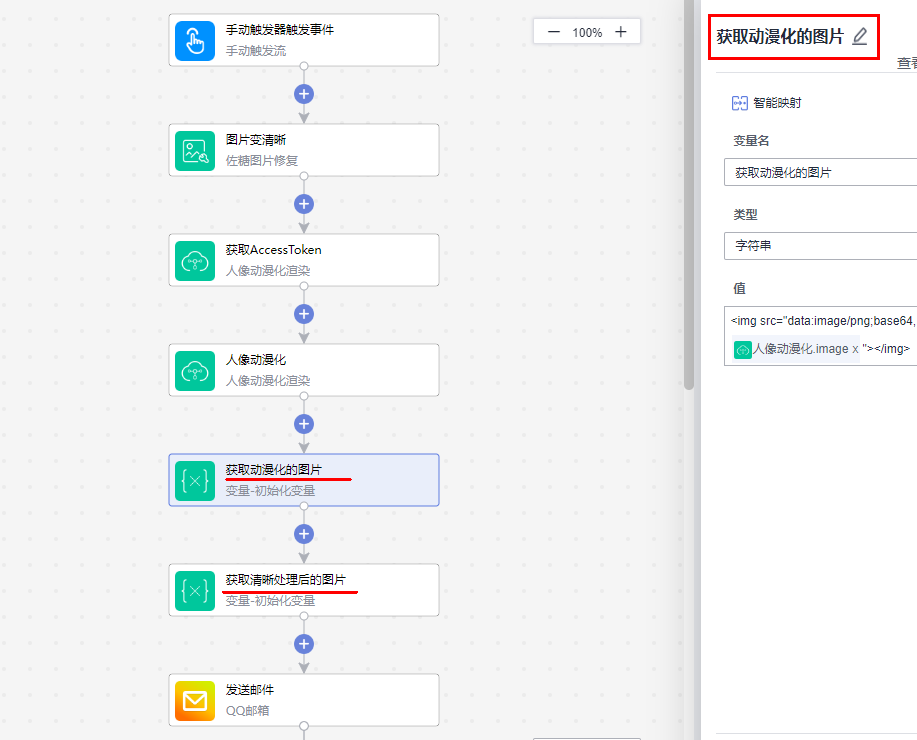This screenshot has width=917, height=740.
Task: Add a step below 获取清晰处理后的图片
Action: pos(304,644)
